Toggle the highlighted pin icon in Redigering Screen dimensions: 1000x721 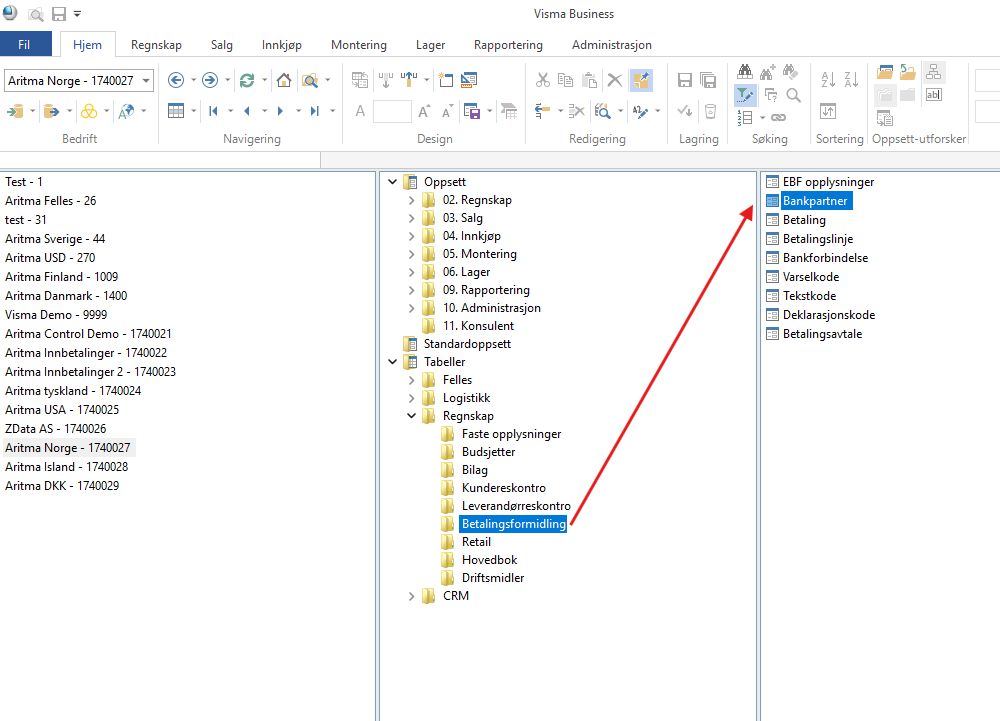click(x=641, y=80)
